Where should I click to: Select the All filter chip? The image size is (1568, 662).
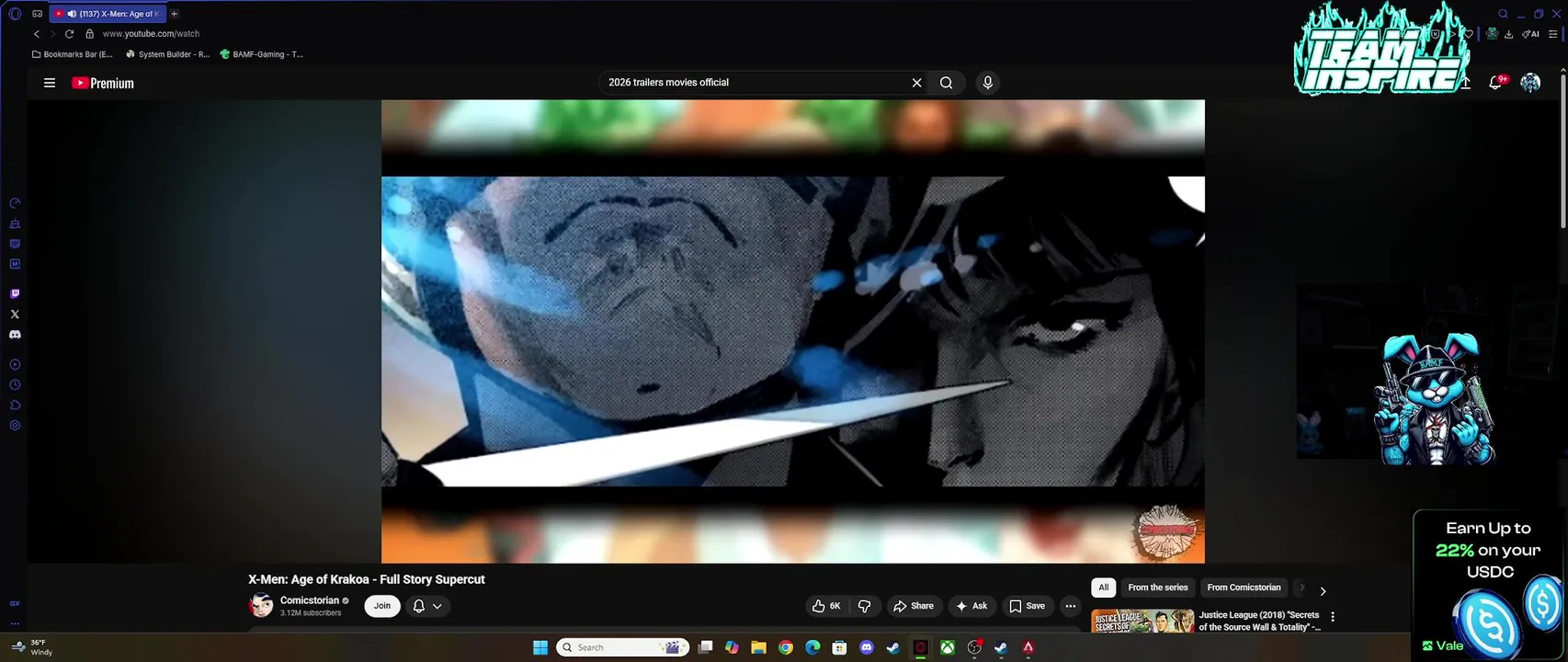[1104, 588]
